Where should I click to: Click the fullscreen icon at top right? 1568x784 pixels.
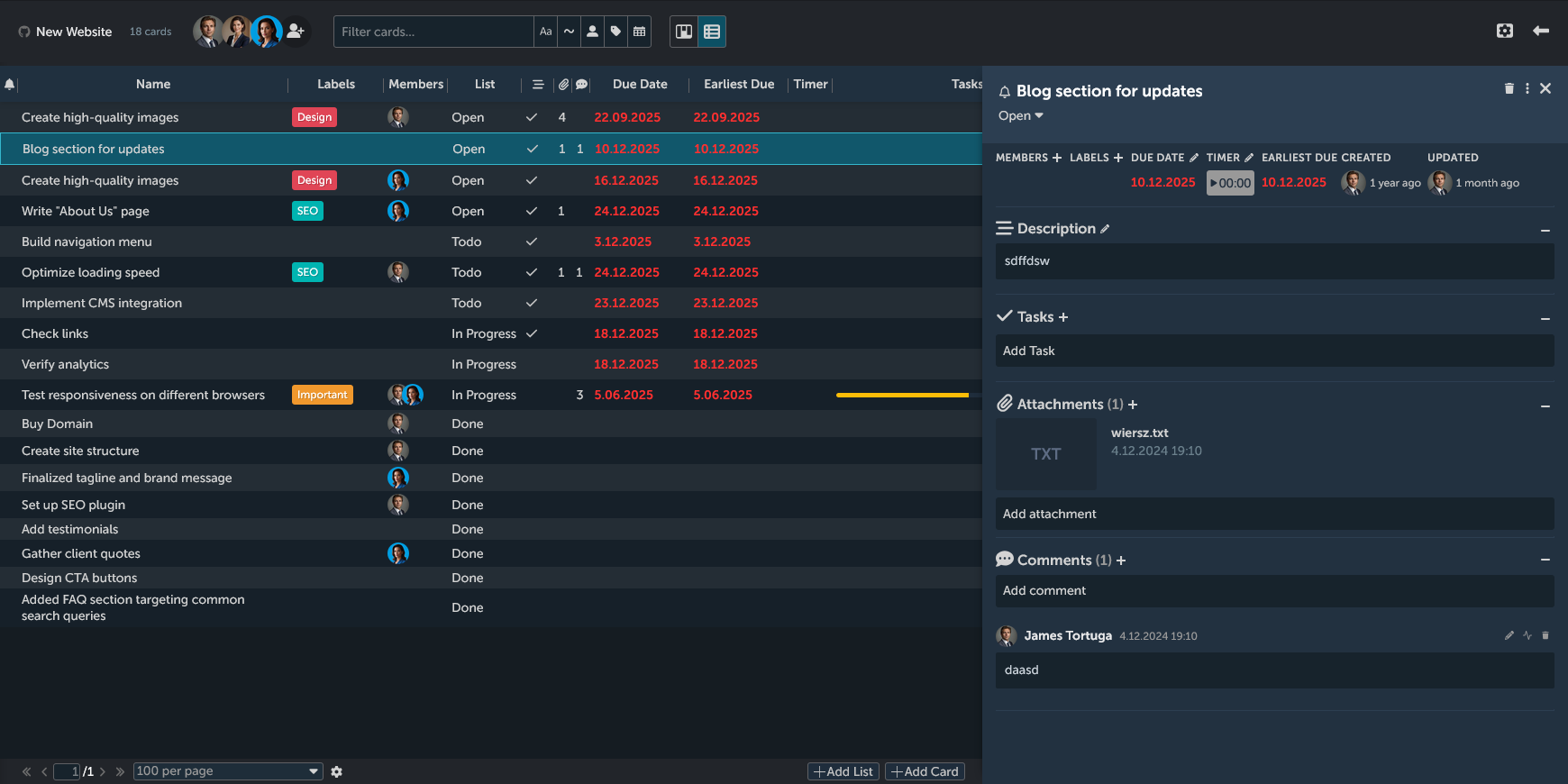[x=1505, y=31]
